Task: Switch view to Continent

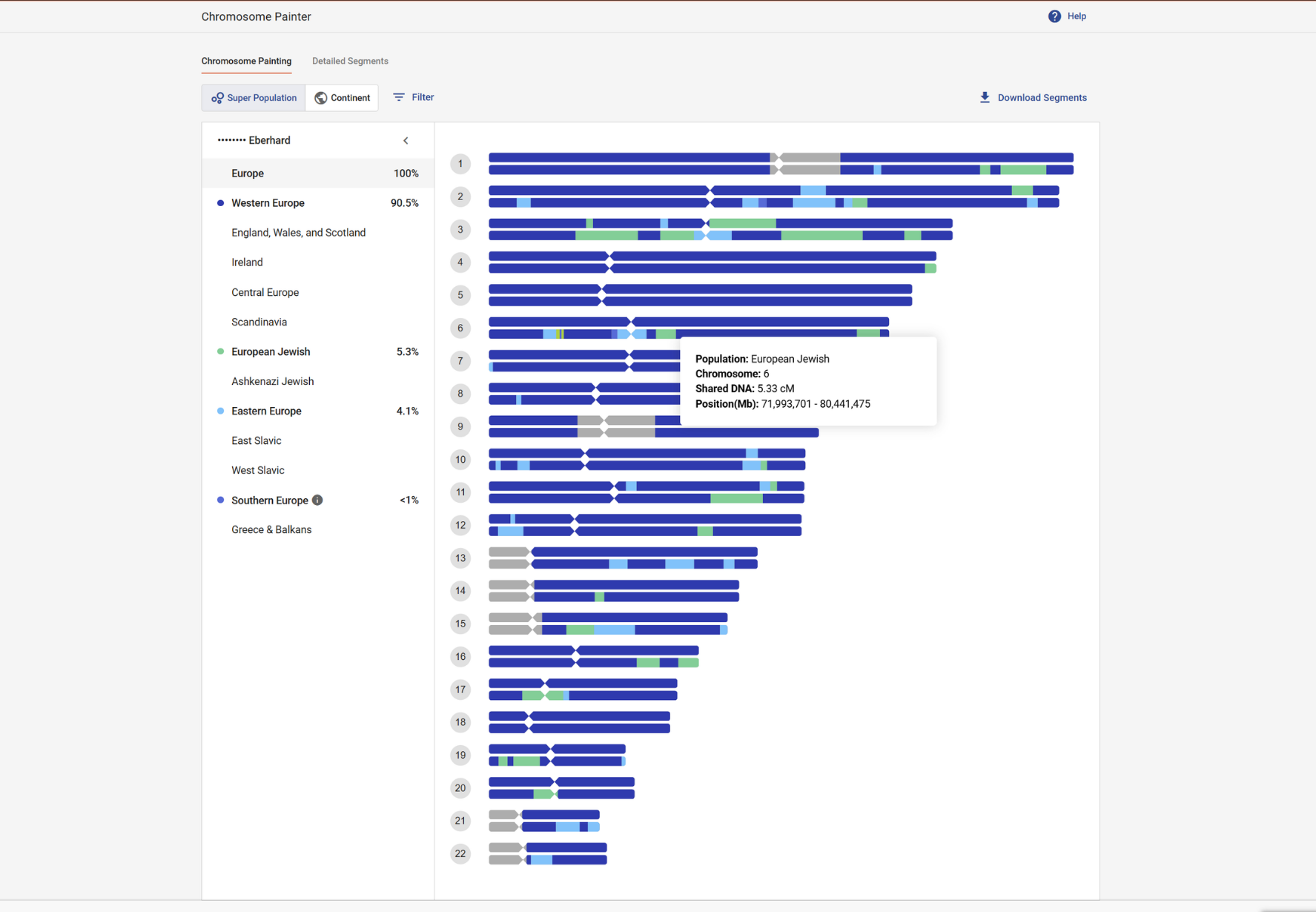Action: pyautogui.click(x=342, y=98)
